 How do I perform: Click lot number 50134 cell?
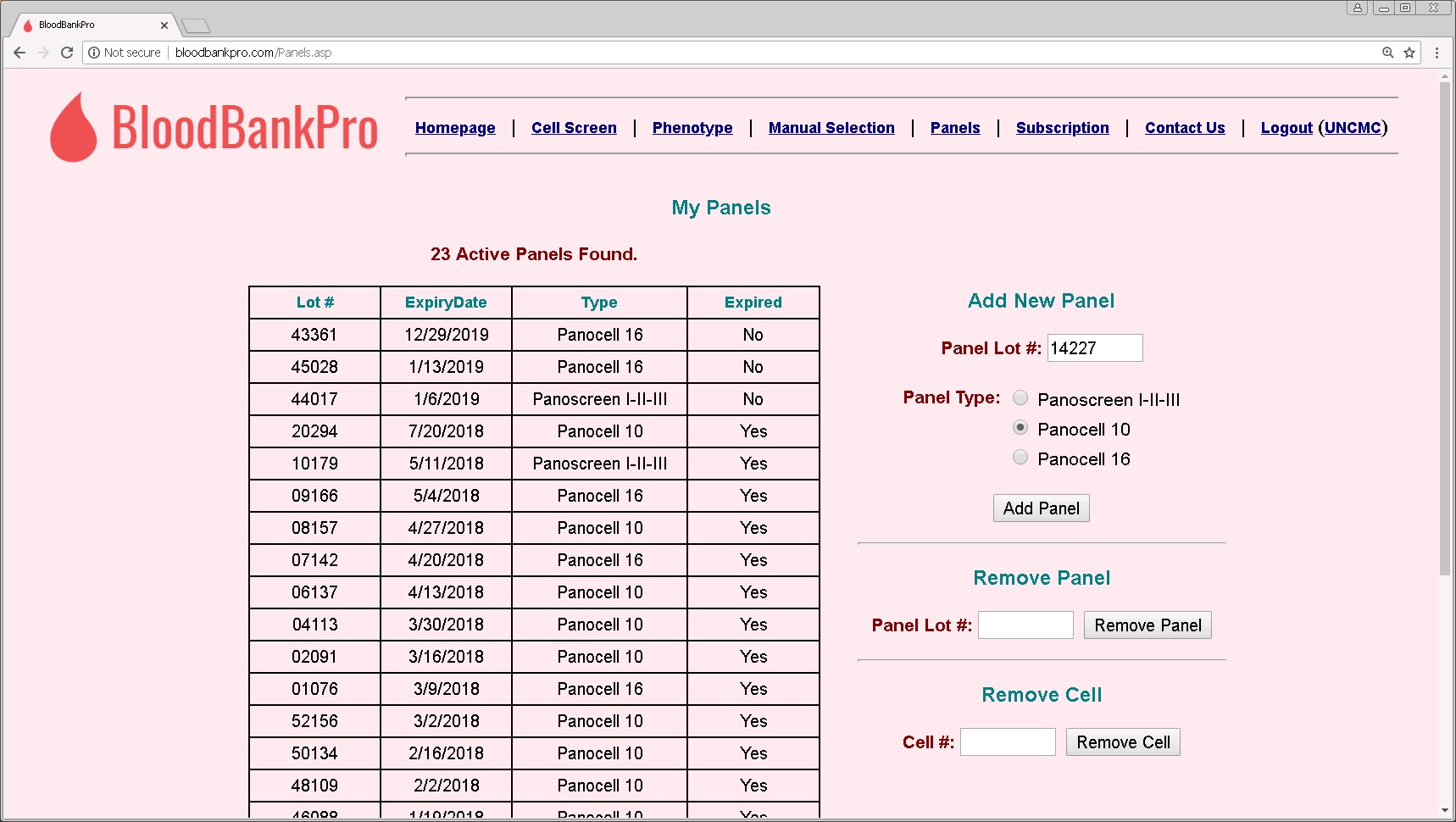click(x=315, y=753)
